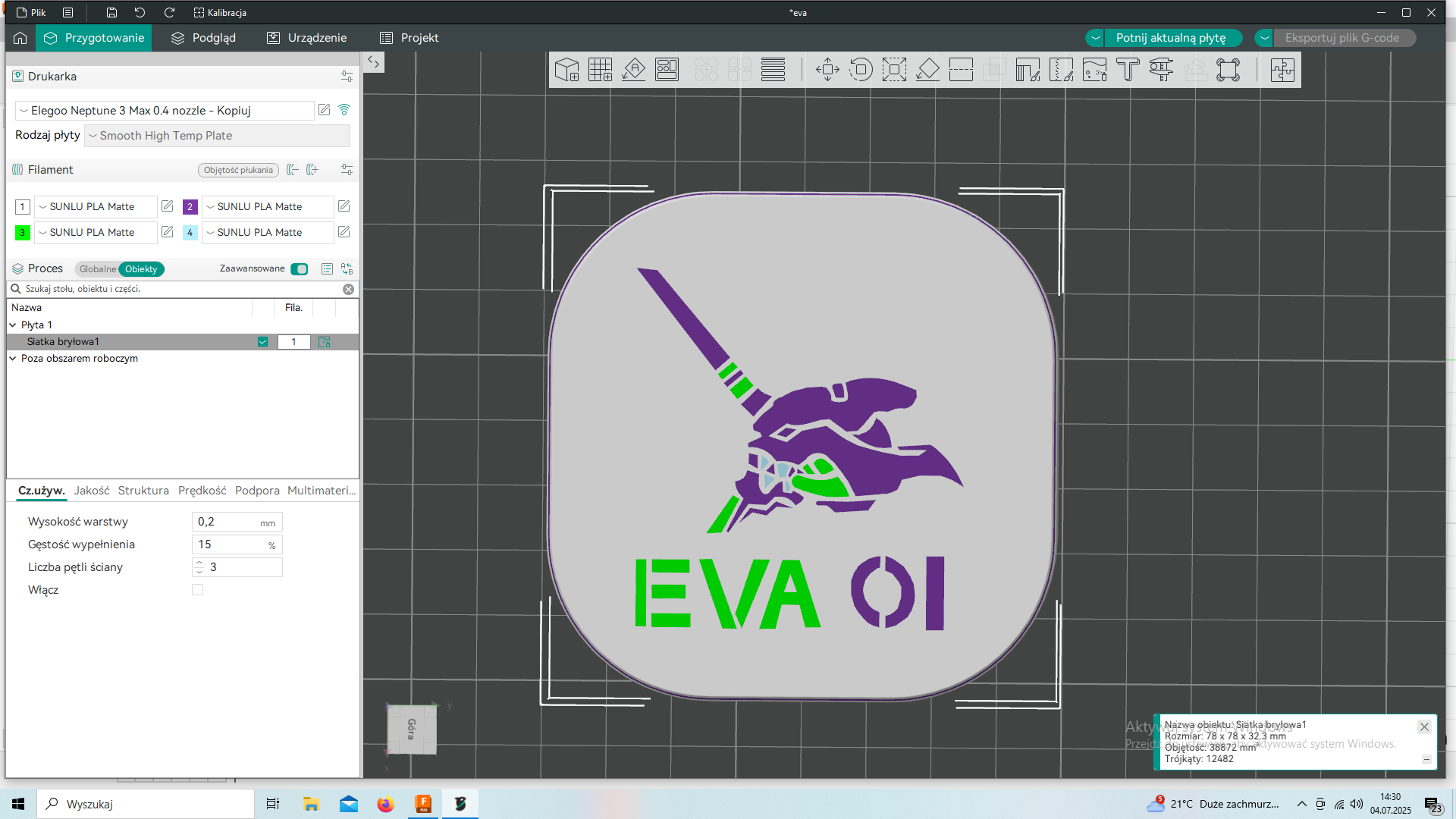Click the add filament icon
Viewport: 1456px width, 819px height.
(312, 170)
